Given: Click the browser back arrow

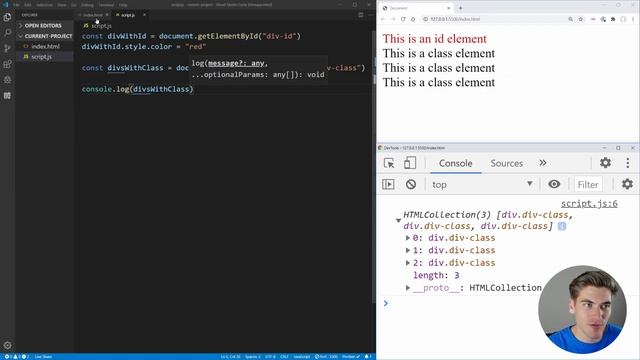Looking at the screenshot, I should click(383, 19).
